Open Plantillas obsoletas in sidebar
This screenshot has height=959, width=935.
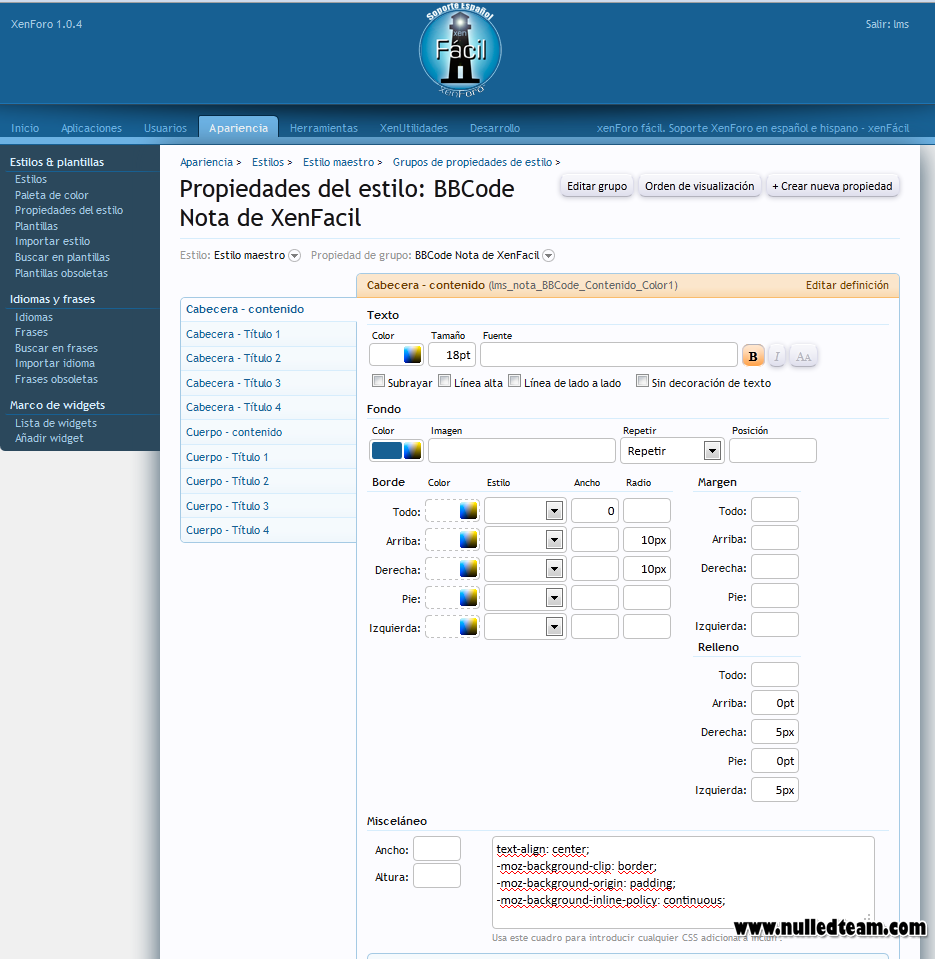(61, 273)
